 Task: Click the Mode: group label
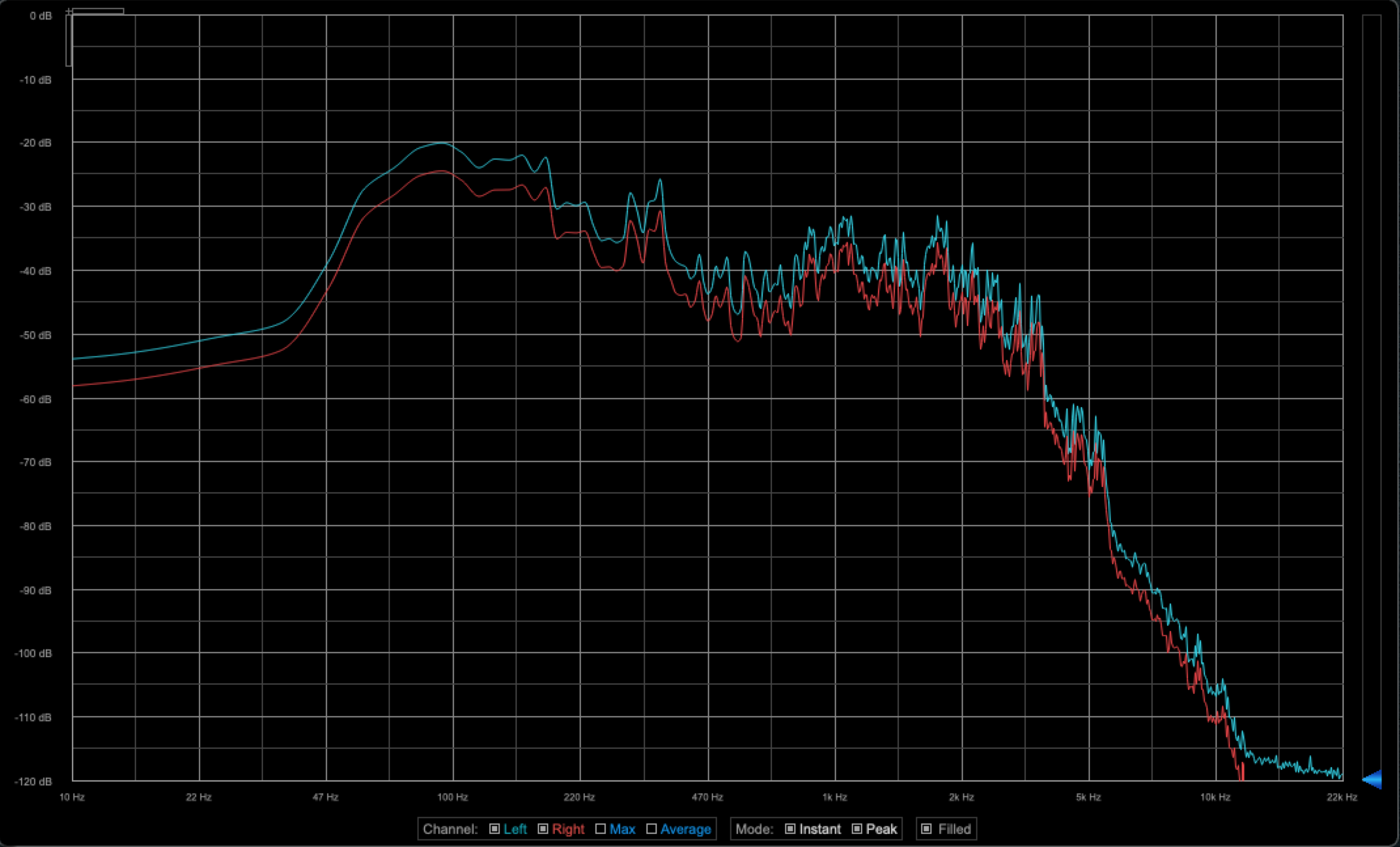click(754, 829)
